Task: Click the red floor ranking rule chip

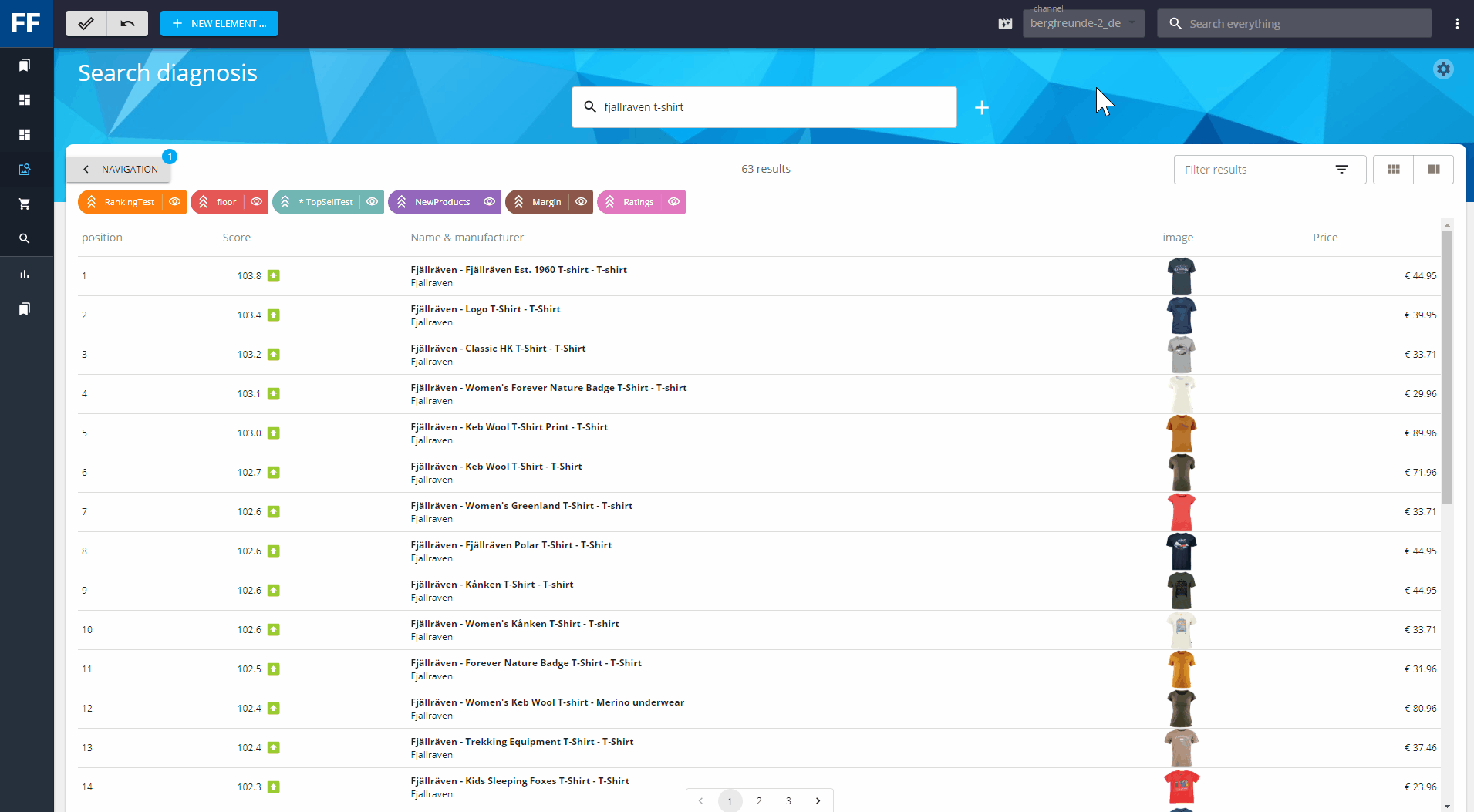Action: point(219,202)
